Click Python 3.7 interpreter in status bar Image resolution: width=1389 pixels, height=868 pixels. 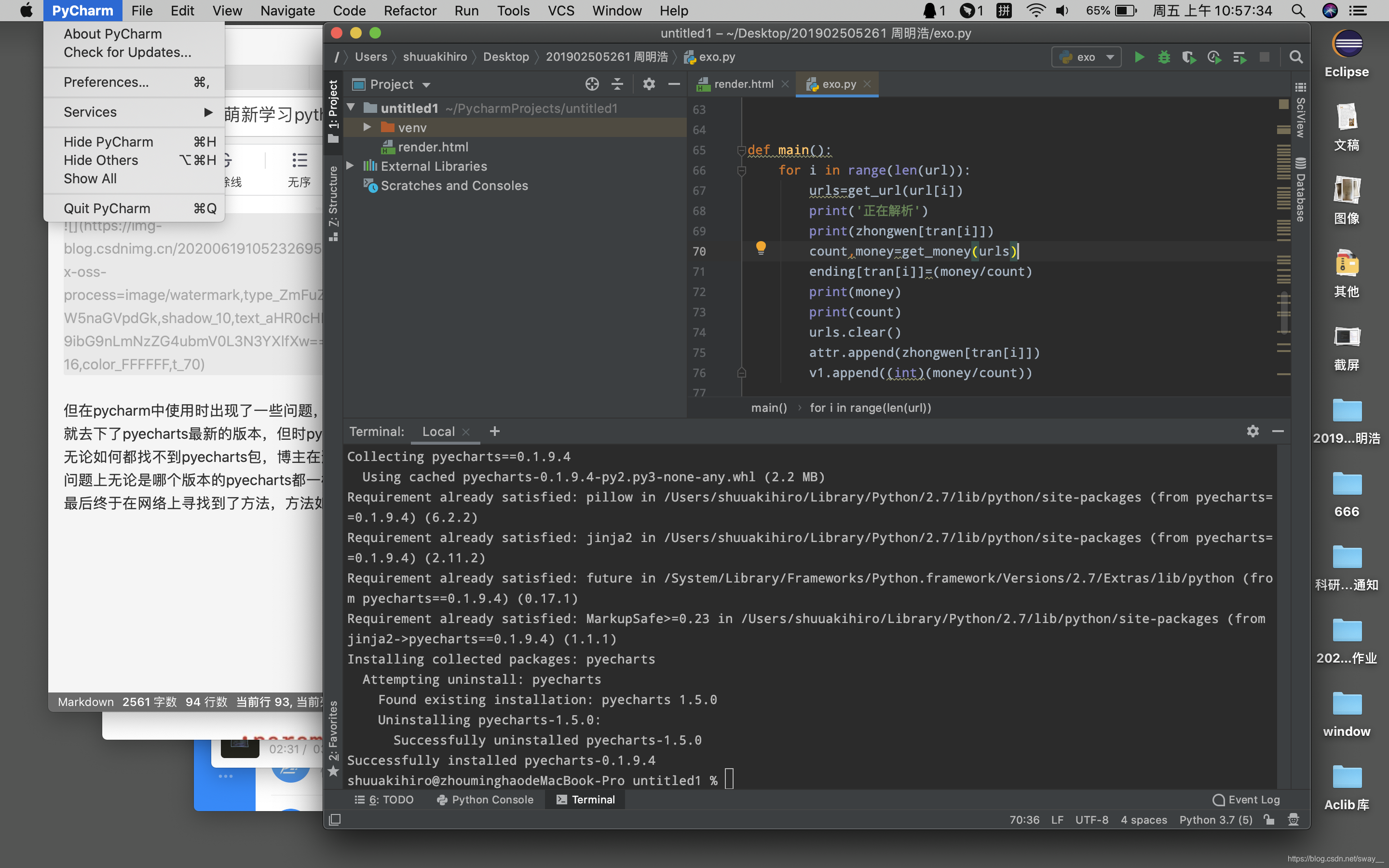pyautogui.click(x=1215, y=820)
